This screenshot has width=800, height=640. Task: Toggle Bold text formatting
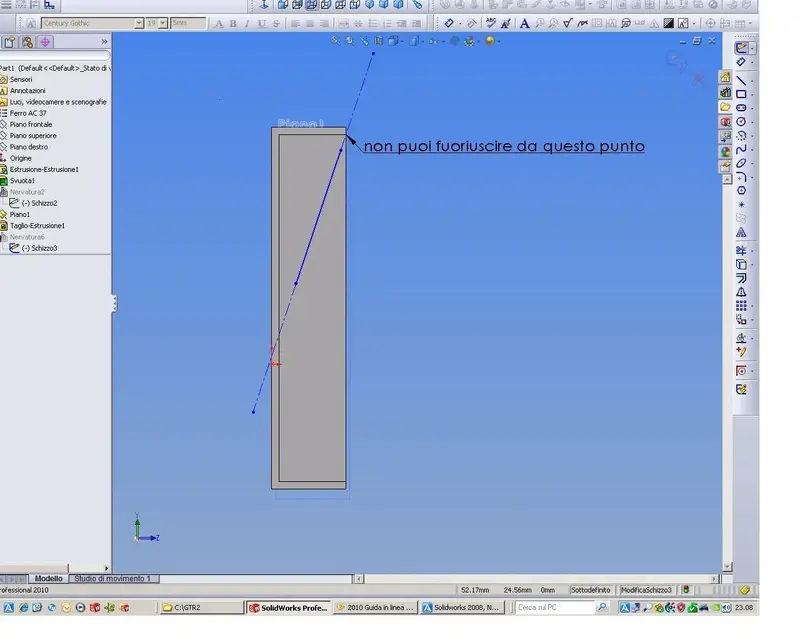click(233, 23)
